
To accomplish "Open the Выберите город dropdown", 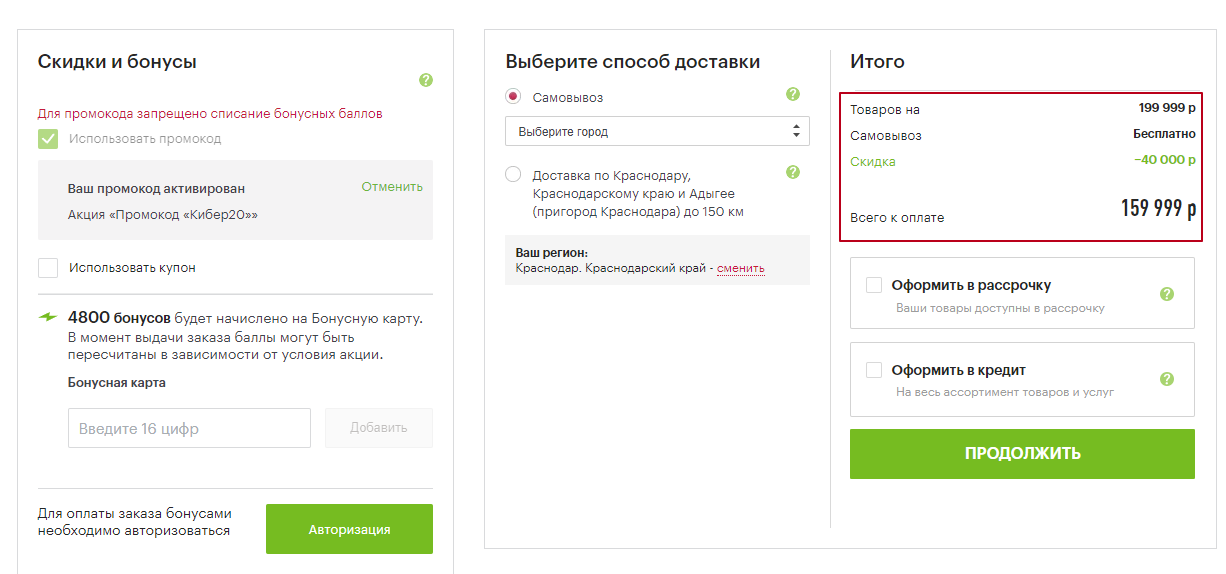I will (x=657, y=131).
